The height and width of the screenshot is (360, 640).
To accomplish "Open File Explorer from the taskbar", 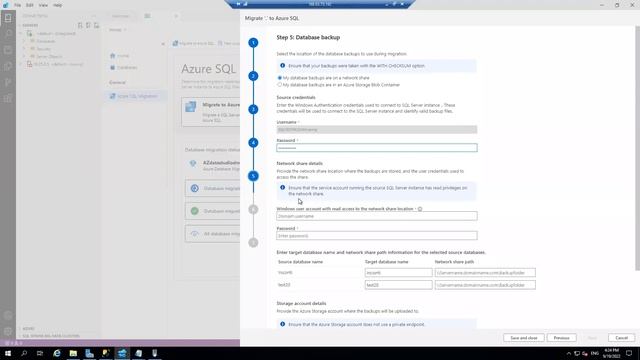I will pyautogui.click(x=73, y=353).
